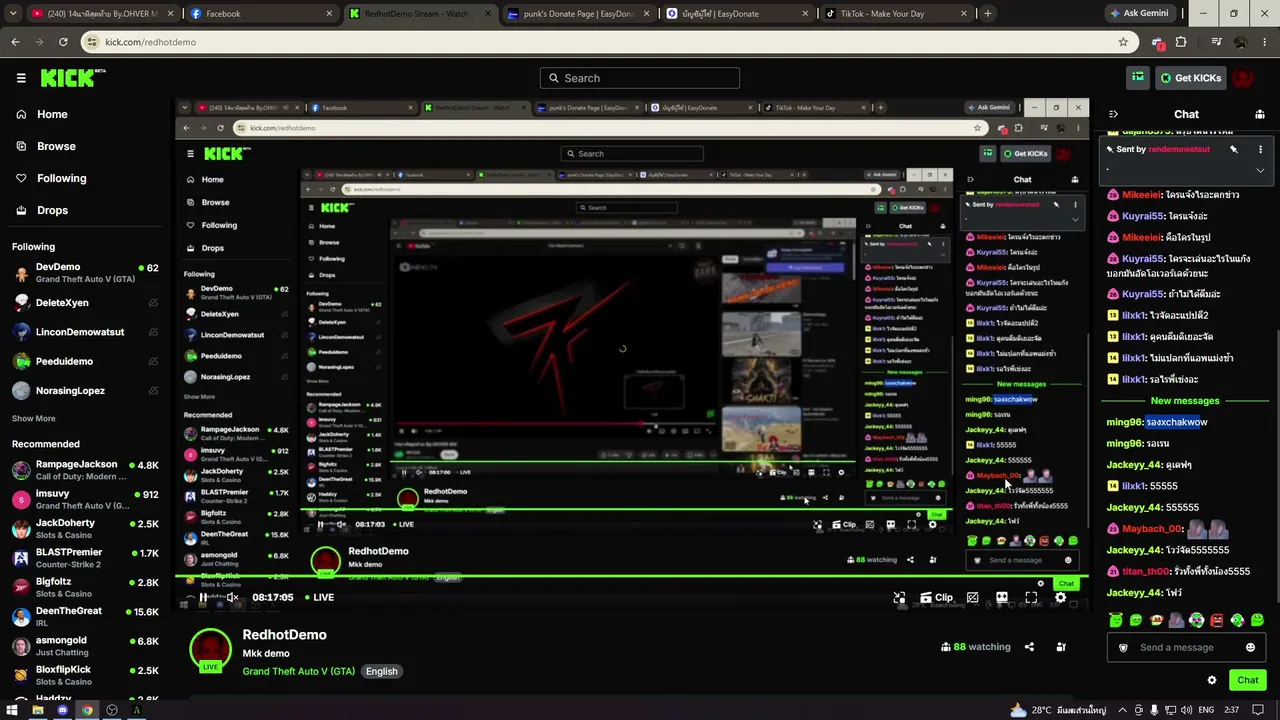Send message with the green Chat button
1280x720 pixels.
(1247, 680)
